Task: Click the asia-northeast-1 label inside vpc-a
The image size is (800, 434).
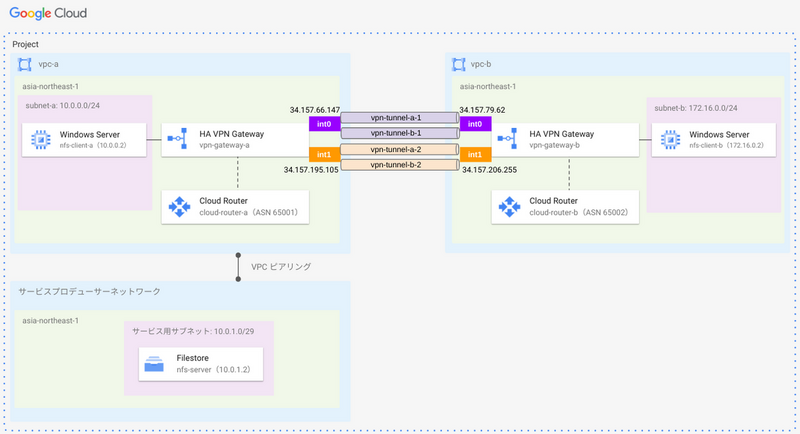Action: pyautogui.click(x=51, y=87)
